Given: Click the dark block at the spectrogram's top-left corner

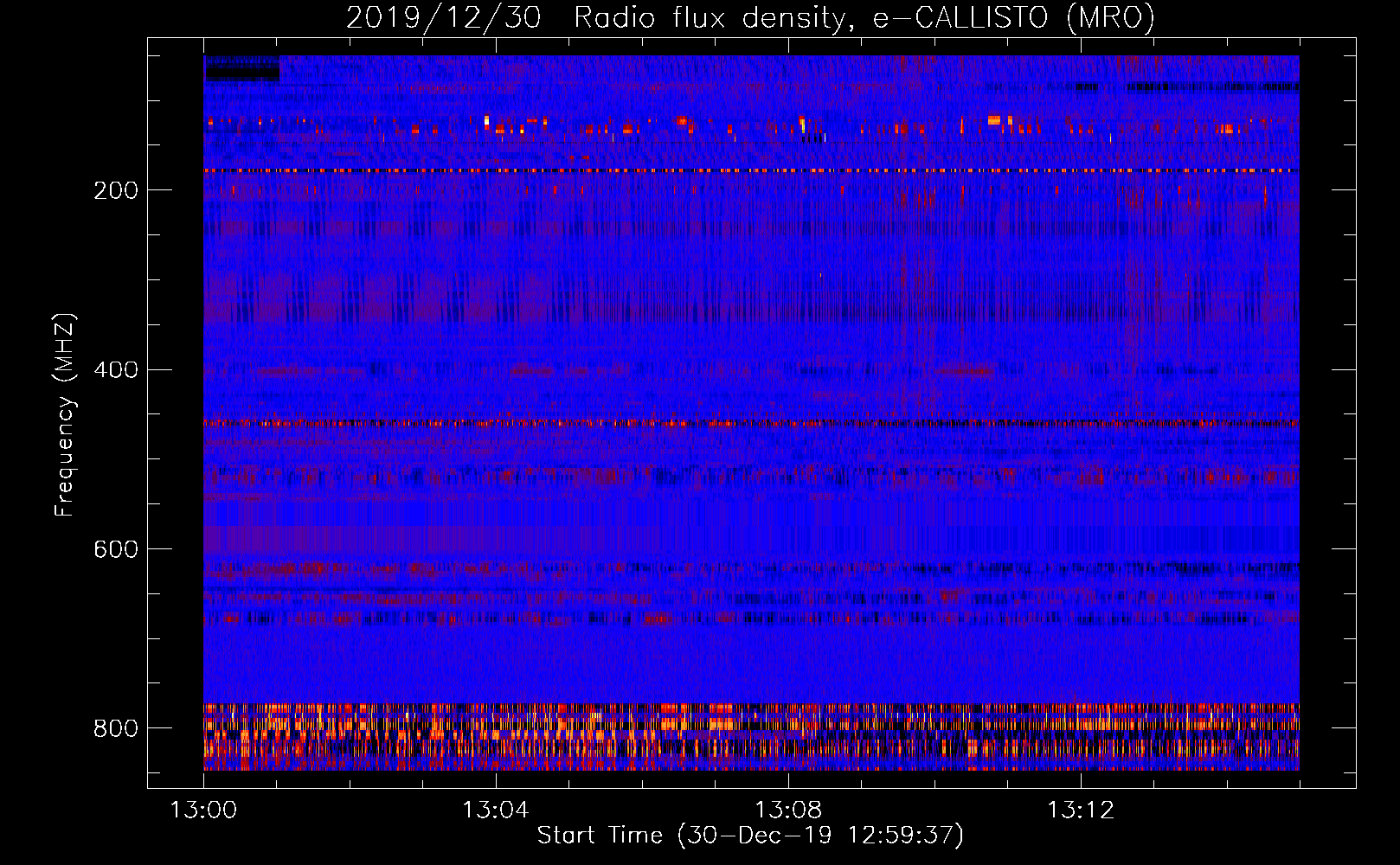Looking at the screenshot, I should [242, 69].
